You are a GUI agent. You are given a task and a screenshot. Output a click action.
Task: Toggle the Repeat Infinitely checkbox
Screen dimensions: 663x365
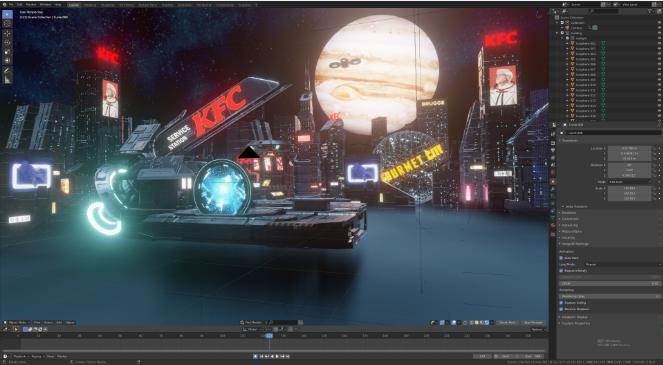[561, 271]
